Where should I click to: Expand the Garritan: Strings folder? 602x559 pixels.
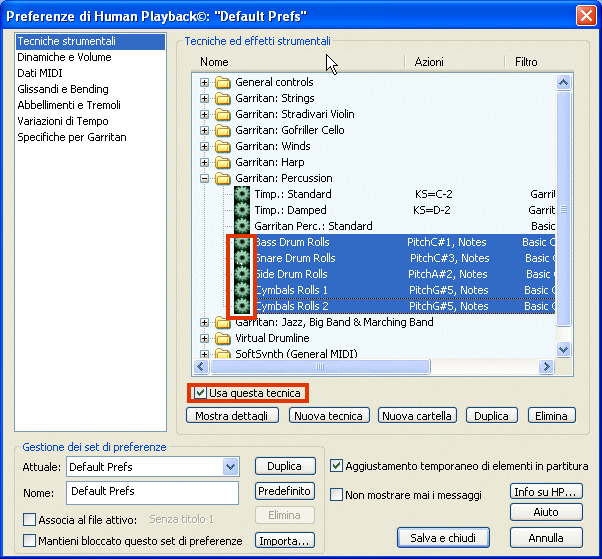pyautogui.click(x=205, y=98)
